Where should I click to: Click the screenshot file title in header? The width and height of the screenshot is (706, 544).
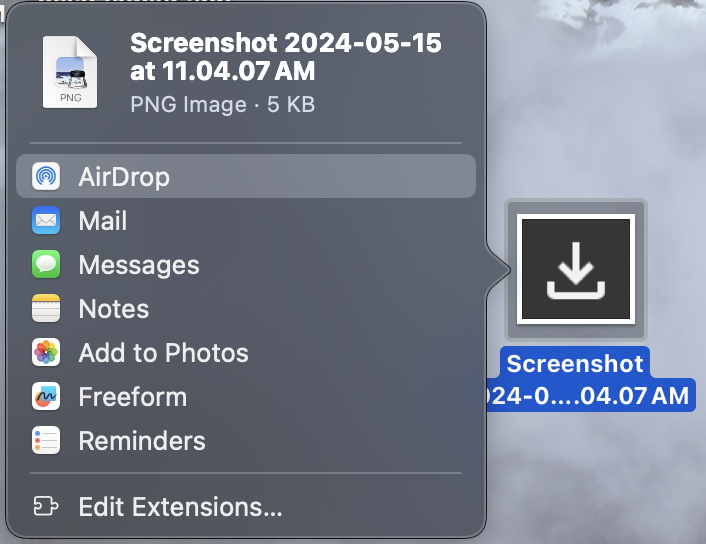pyautogui.click(x=286, y=57)
